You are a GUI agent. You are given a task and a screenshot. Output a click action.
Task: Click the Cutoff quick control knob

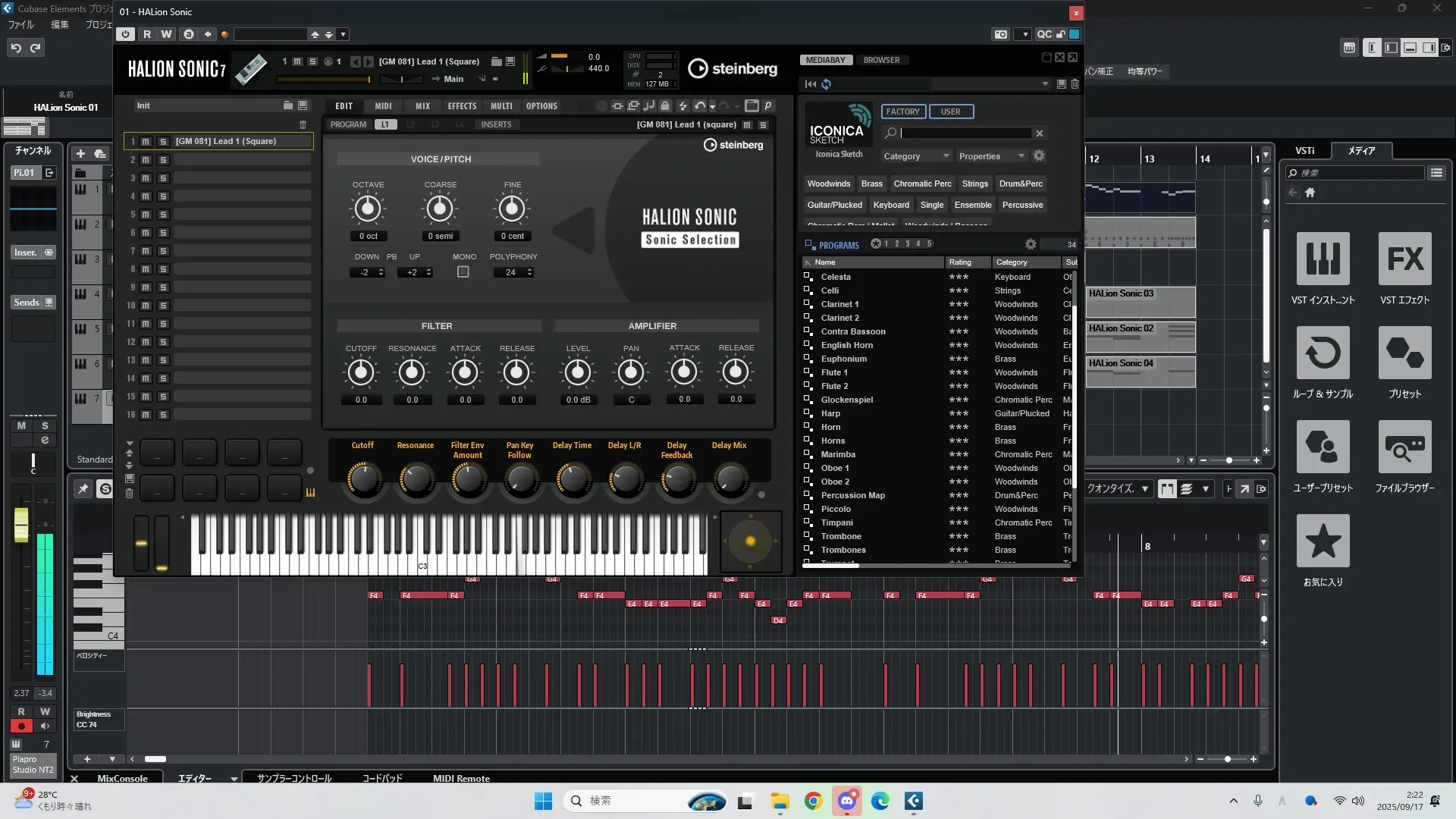pos(364,479)
